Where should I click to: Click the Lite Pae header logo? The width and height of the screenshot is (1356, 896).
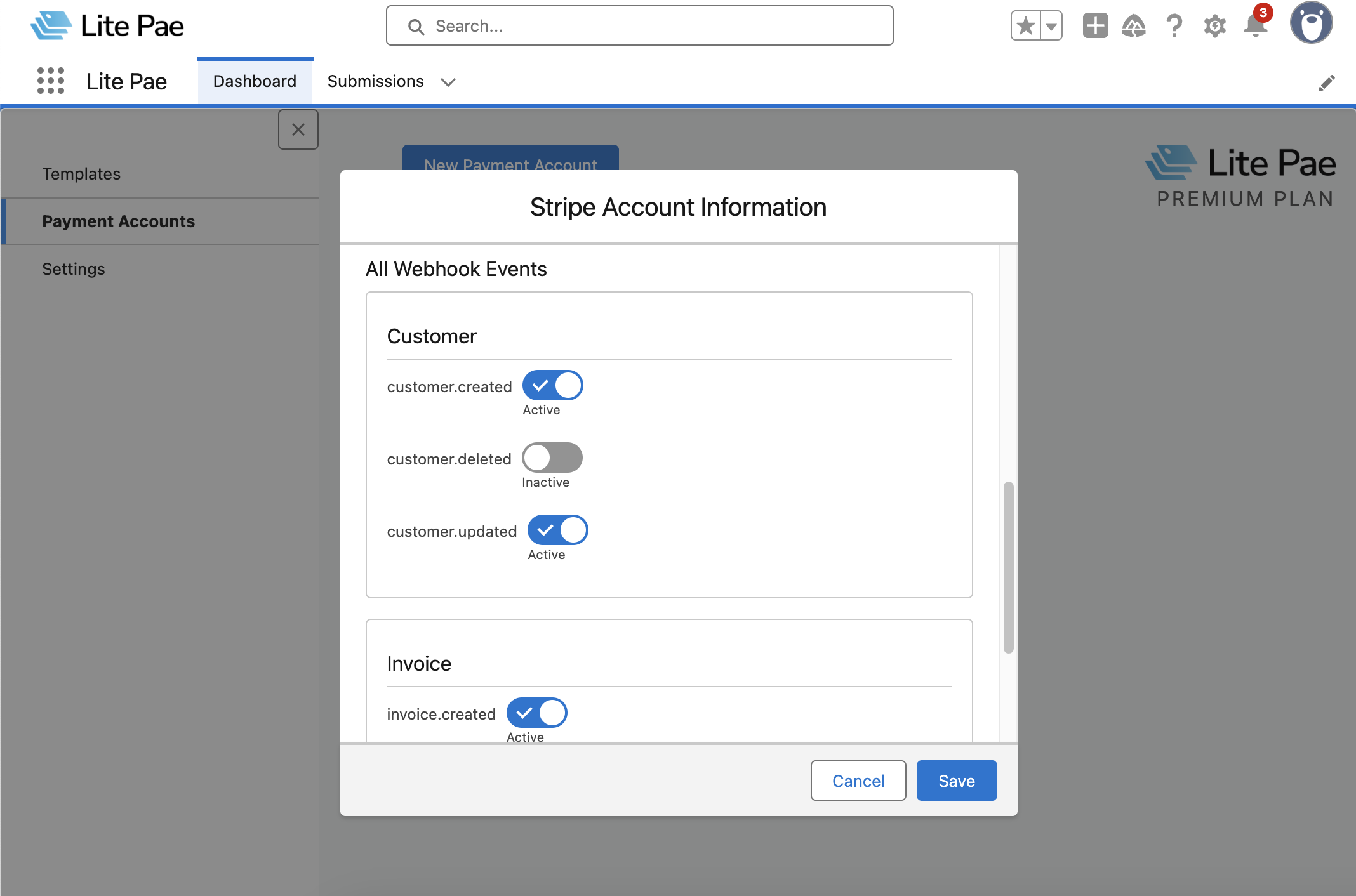[107, 26]
